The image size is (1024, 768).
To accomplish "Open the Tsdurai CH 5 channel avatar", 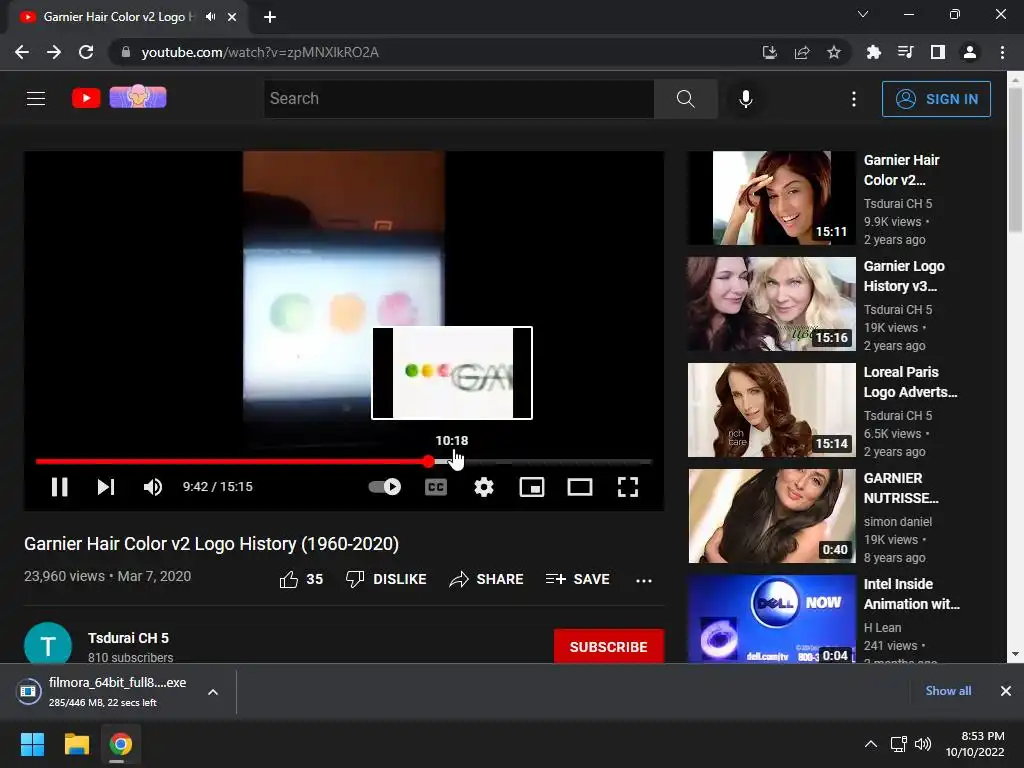I will 48,644.
